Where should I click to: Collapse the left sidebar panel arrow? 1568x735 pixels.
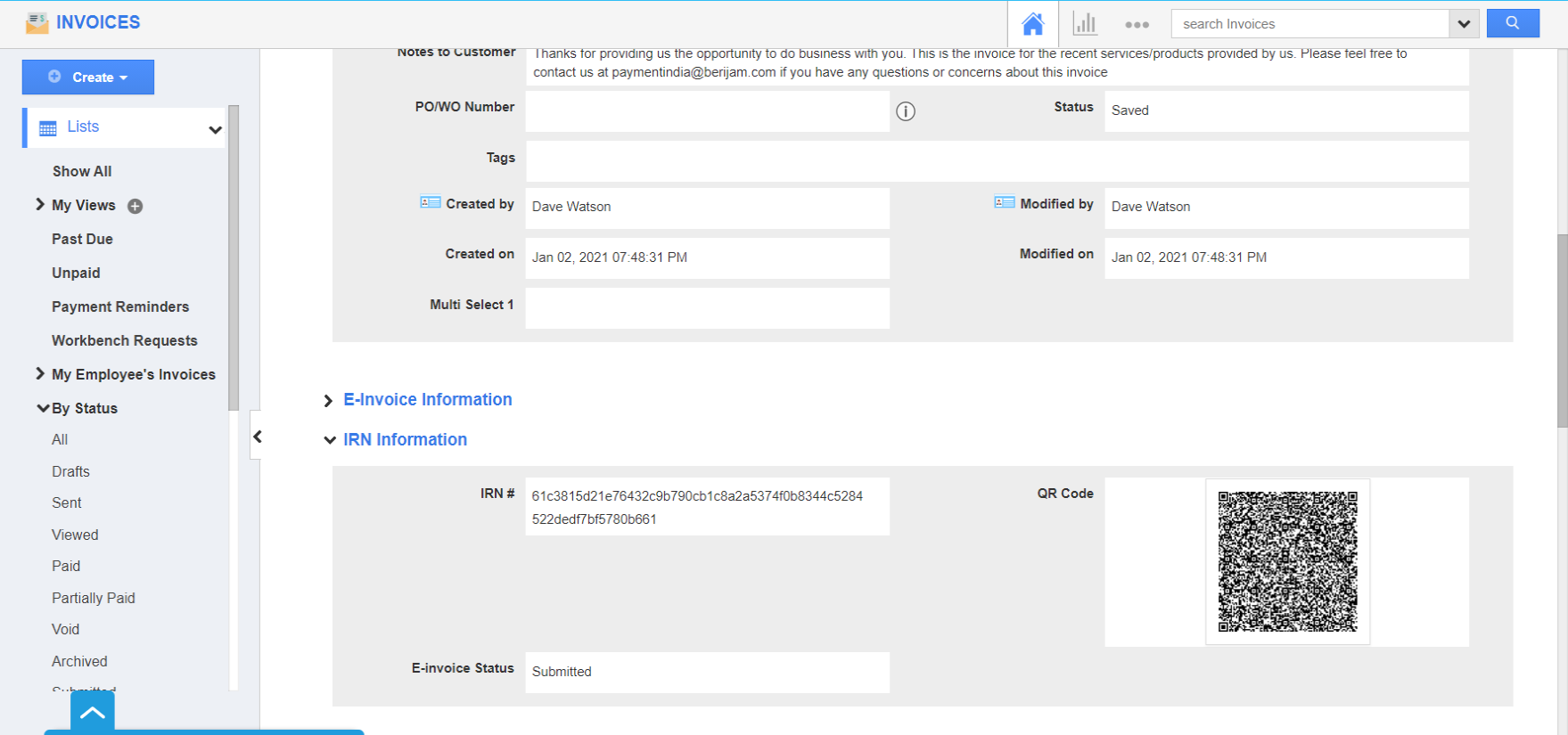pyautogui.click(x=257, y=437)
